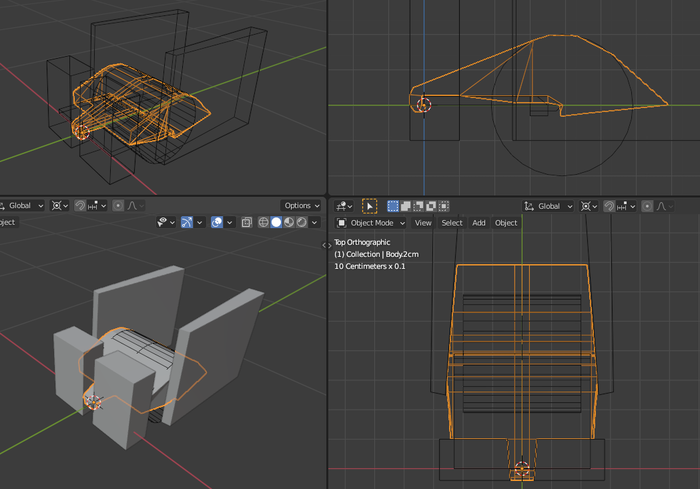Screen dimensions: 700x489
Task: Toggle show overlays in the bottom-left viewport
Action: pos(217,222)
